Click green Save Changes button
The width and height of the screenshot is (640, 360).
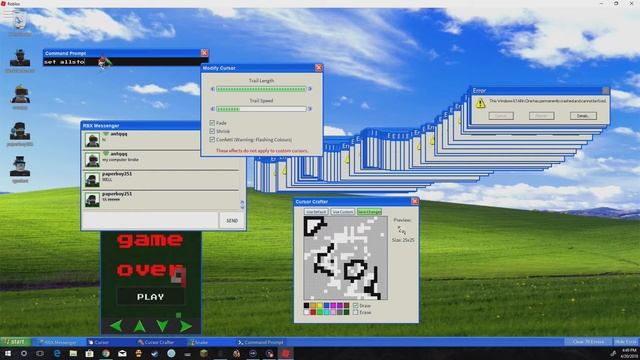point(369,212)
